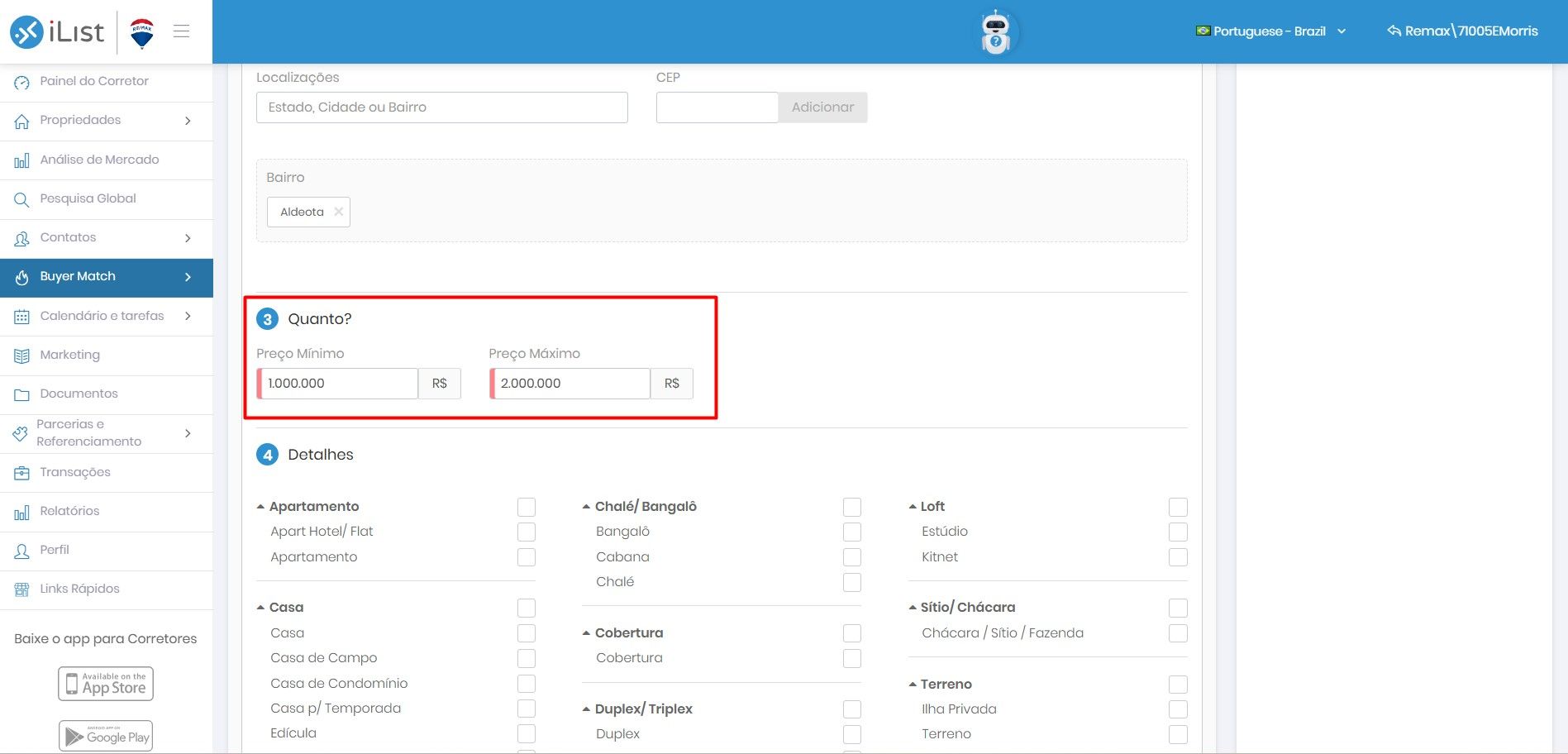The width and height of the screenshot is (1568, 754).
Task: Expand the Contatos submenu arrow
Action: pos(188,238)
